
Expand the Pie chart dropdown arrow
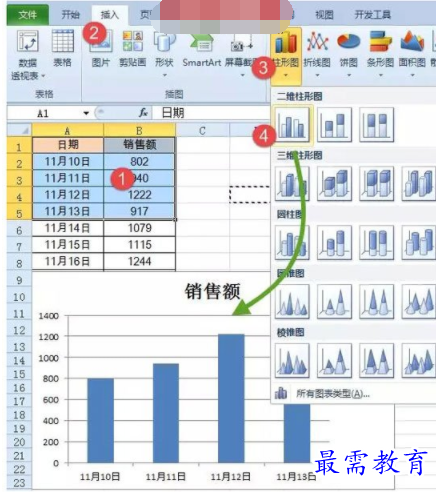349,75
